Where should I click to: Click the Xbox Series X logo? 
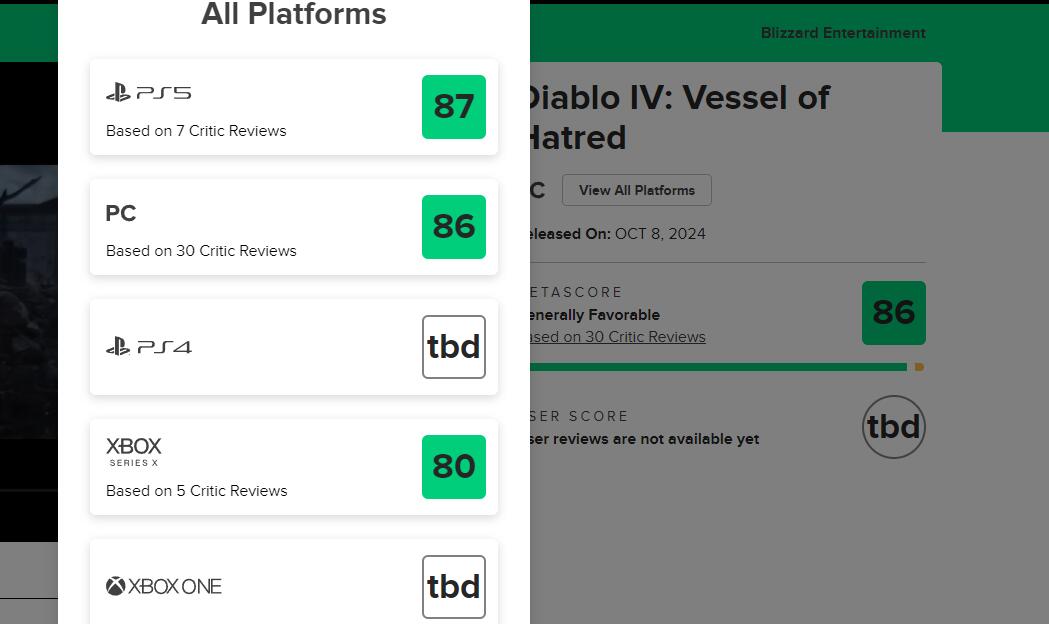(x=134, y=451)
